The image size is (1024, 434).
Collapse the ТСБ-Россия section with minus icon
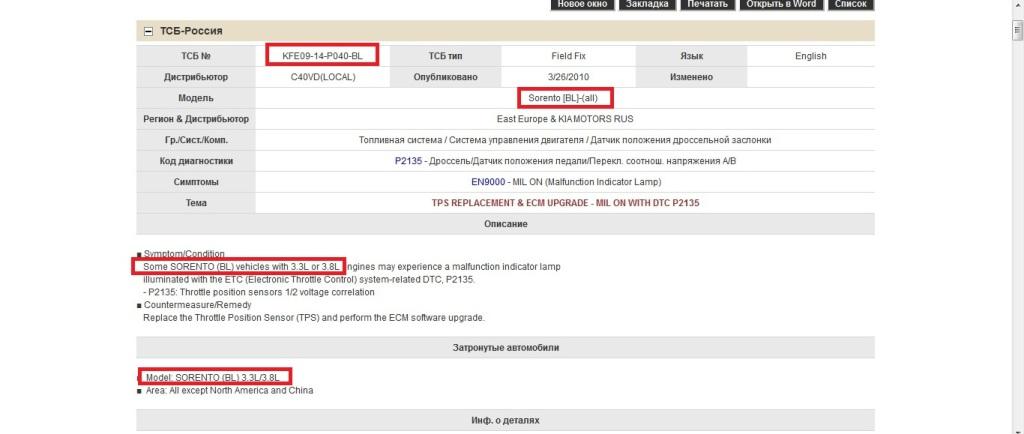tap(149, 31)
